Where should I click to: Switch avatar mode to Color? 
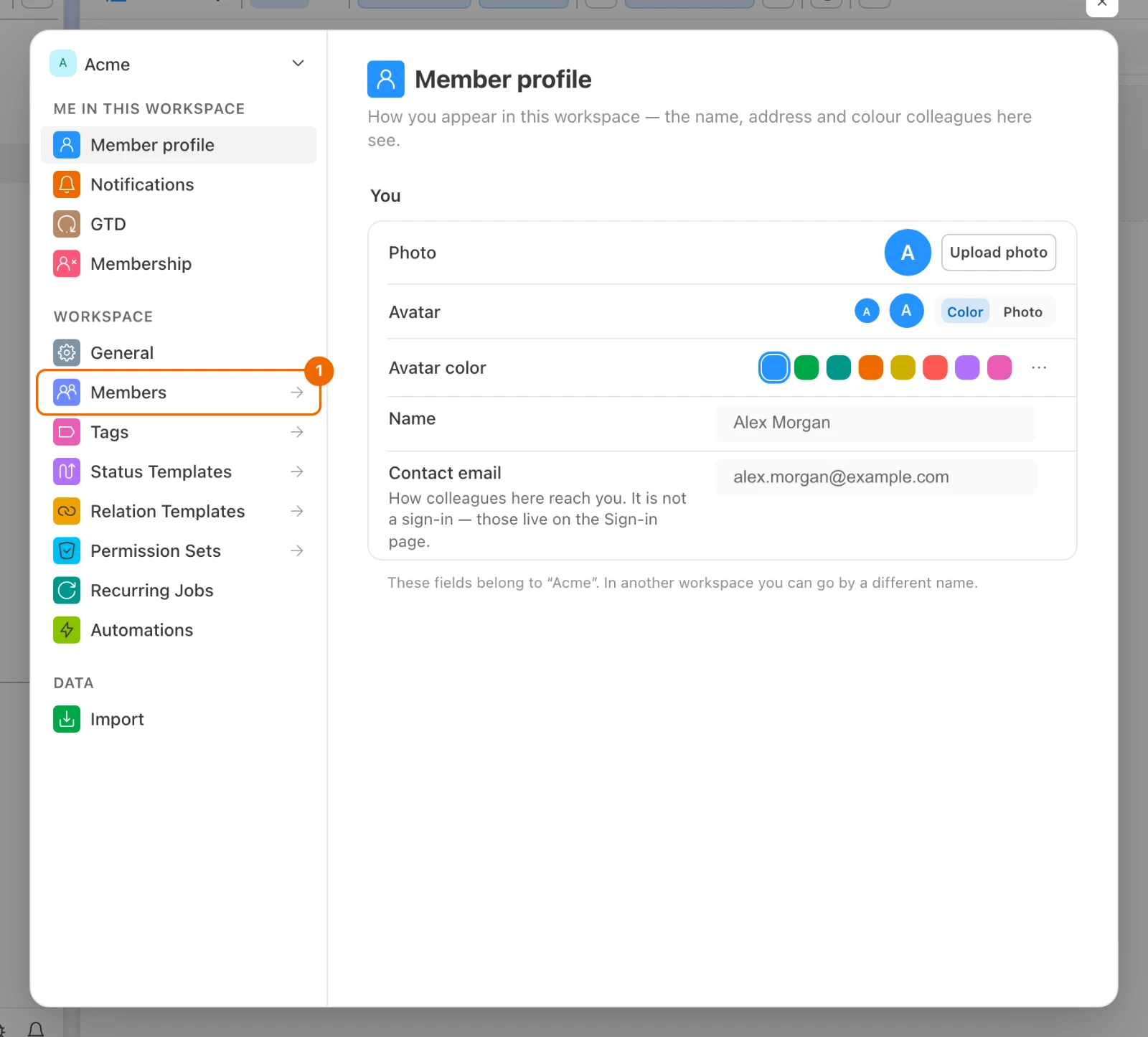[965, 311]
